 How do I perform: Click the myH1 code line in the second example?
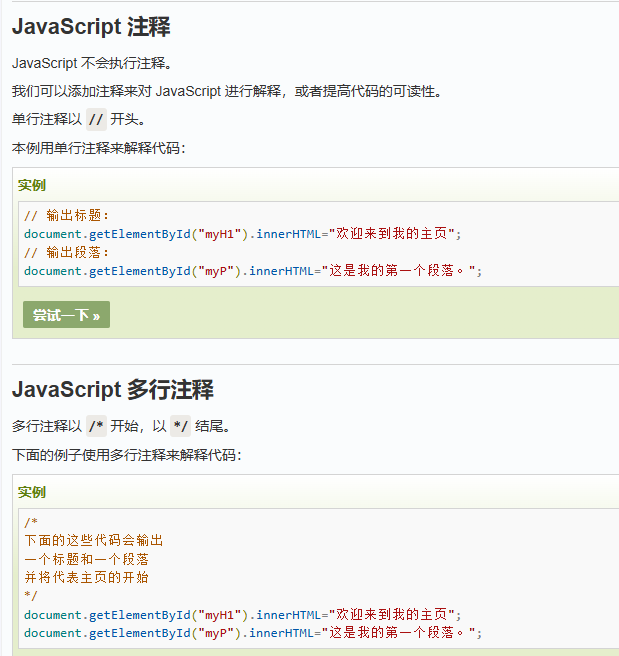click(x=243, y=615)
